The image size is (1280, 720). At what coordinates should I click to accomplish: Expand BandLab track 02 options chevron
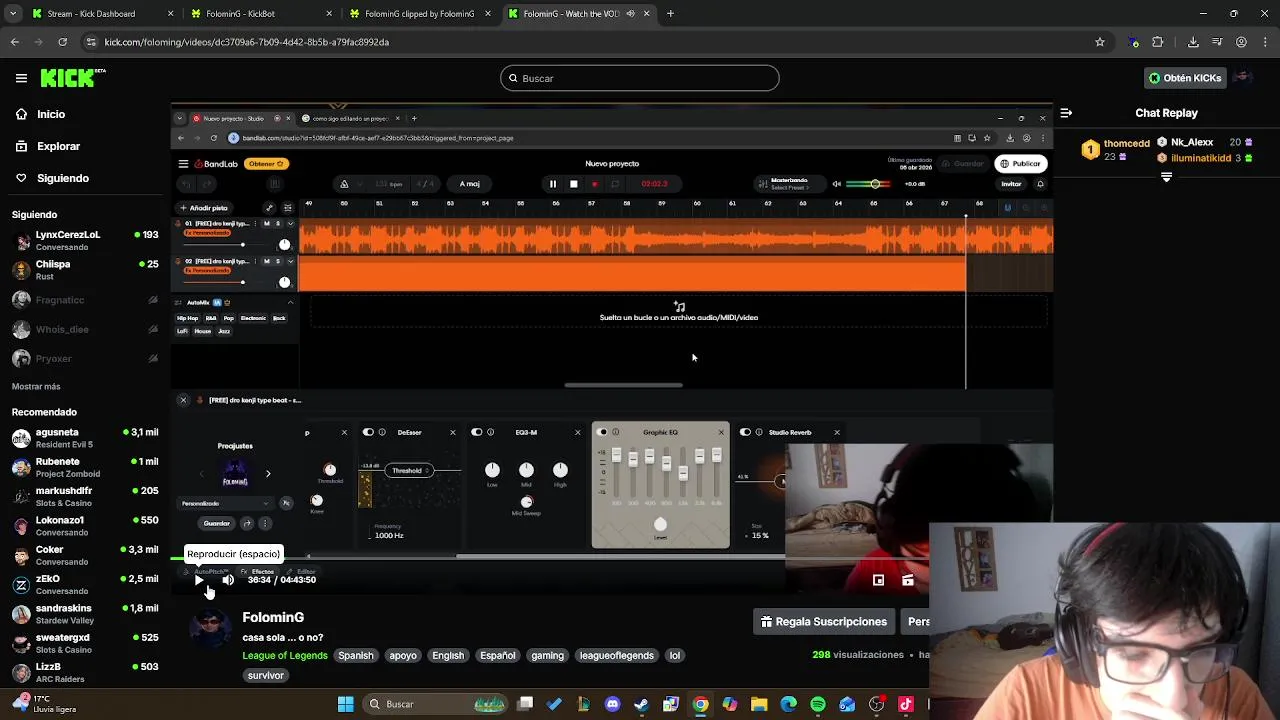pos(290,261)
